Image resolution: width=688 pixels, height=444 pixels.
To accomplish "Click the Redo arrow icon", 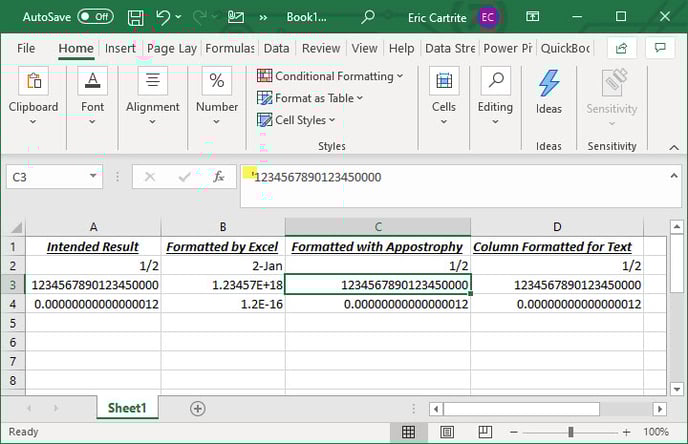I will [200, 18].
